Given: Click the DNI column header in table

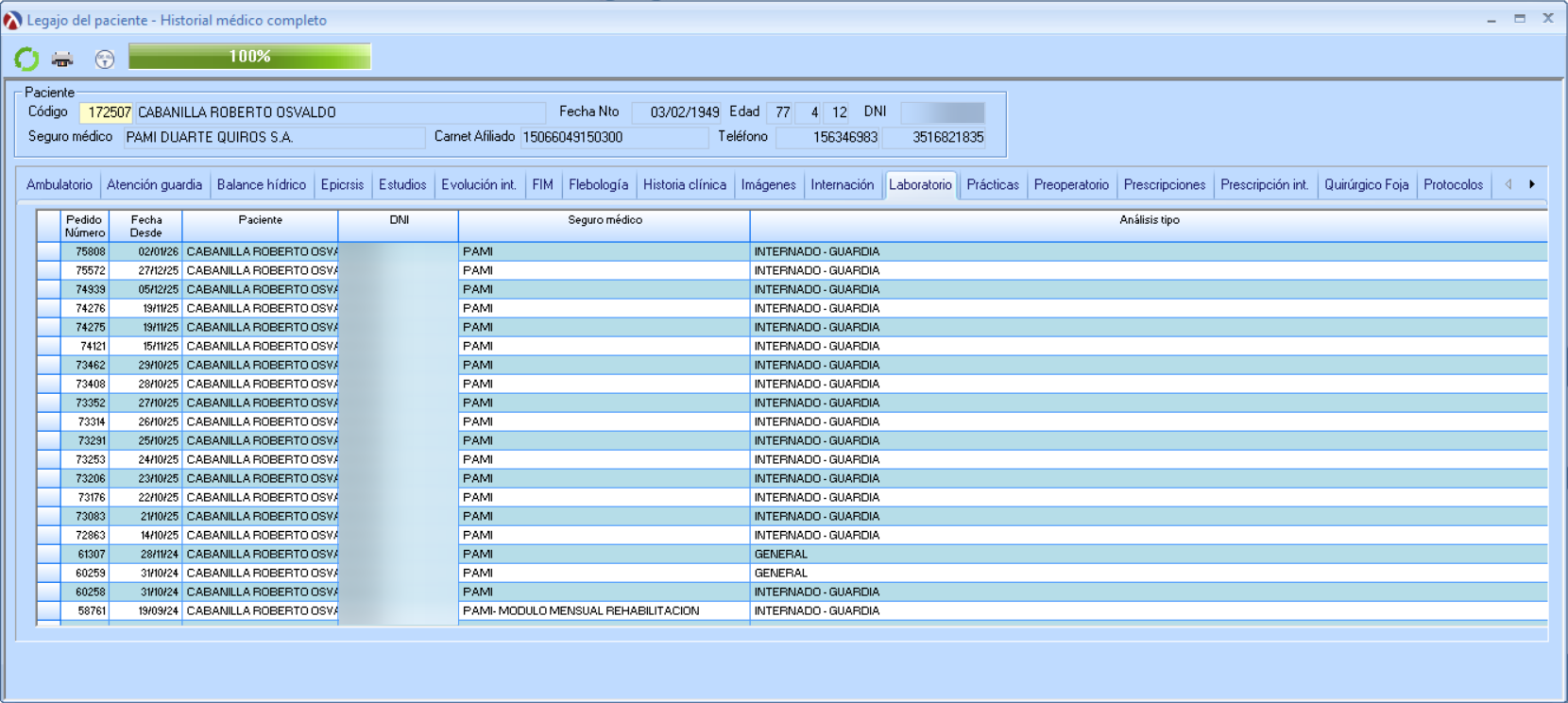Looking at the screenshot, I should click(x=399, y=226).
